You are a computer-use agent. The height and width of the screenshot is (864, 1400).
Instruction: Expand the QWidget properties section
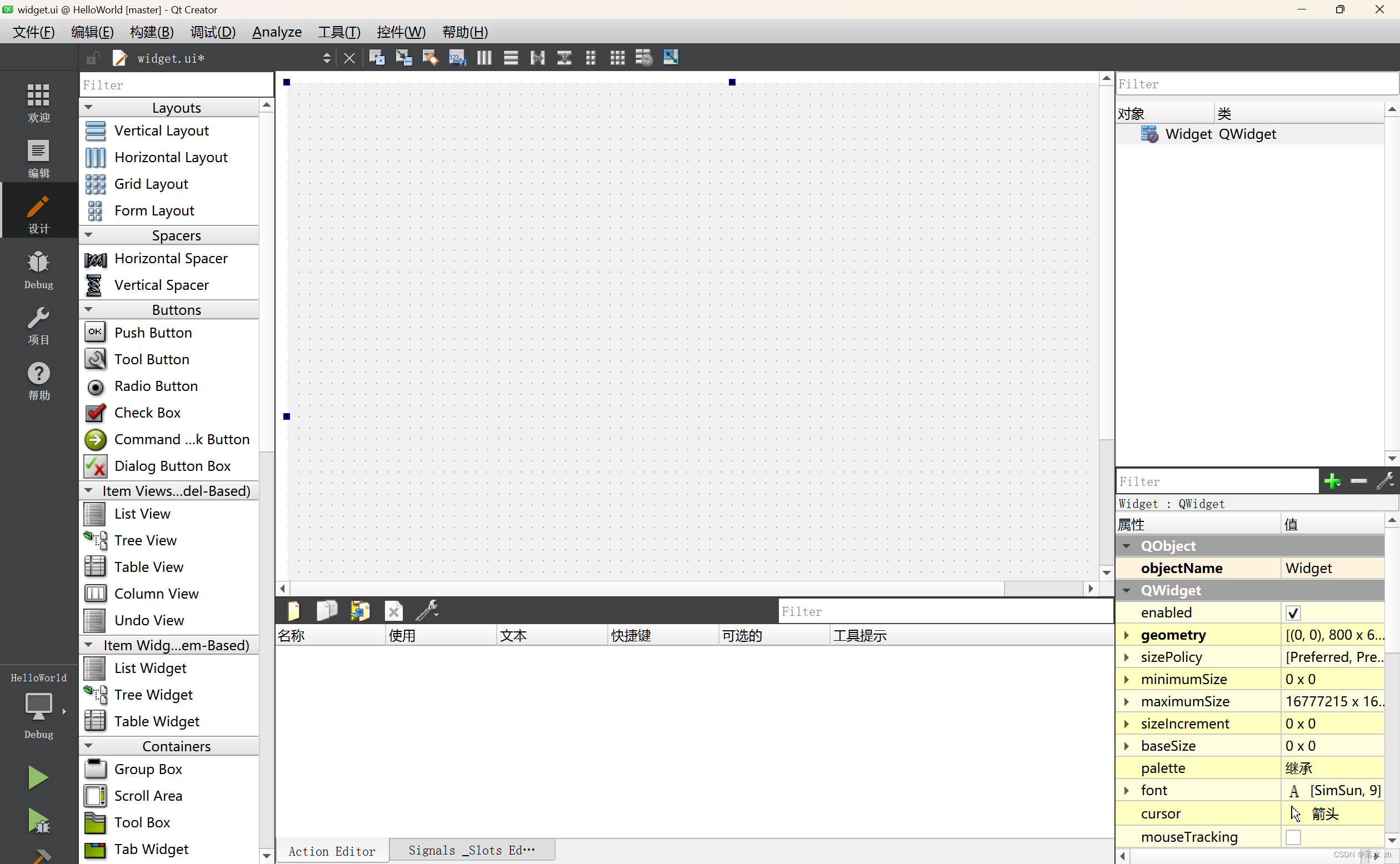(x=1127, y=590)
